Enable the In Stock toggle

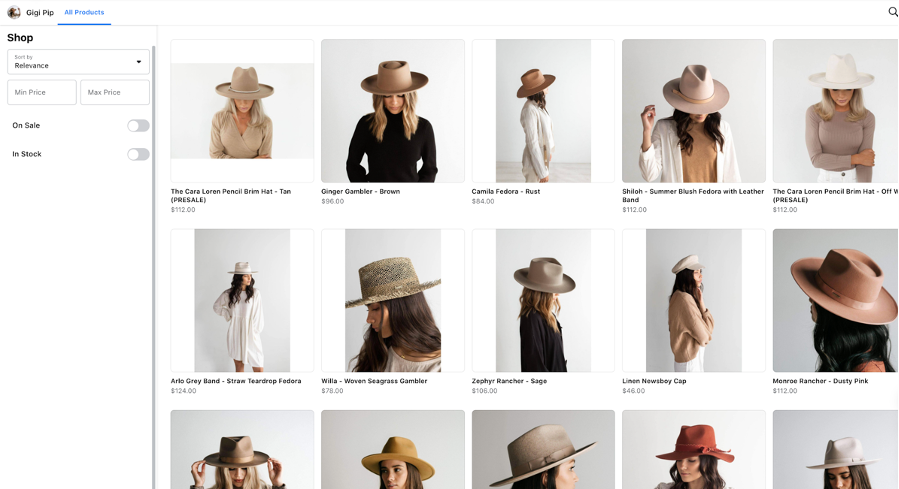(x=138, y=154)
